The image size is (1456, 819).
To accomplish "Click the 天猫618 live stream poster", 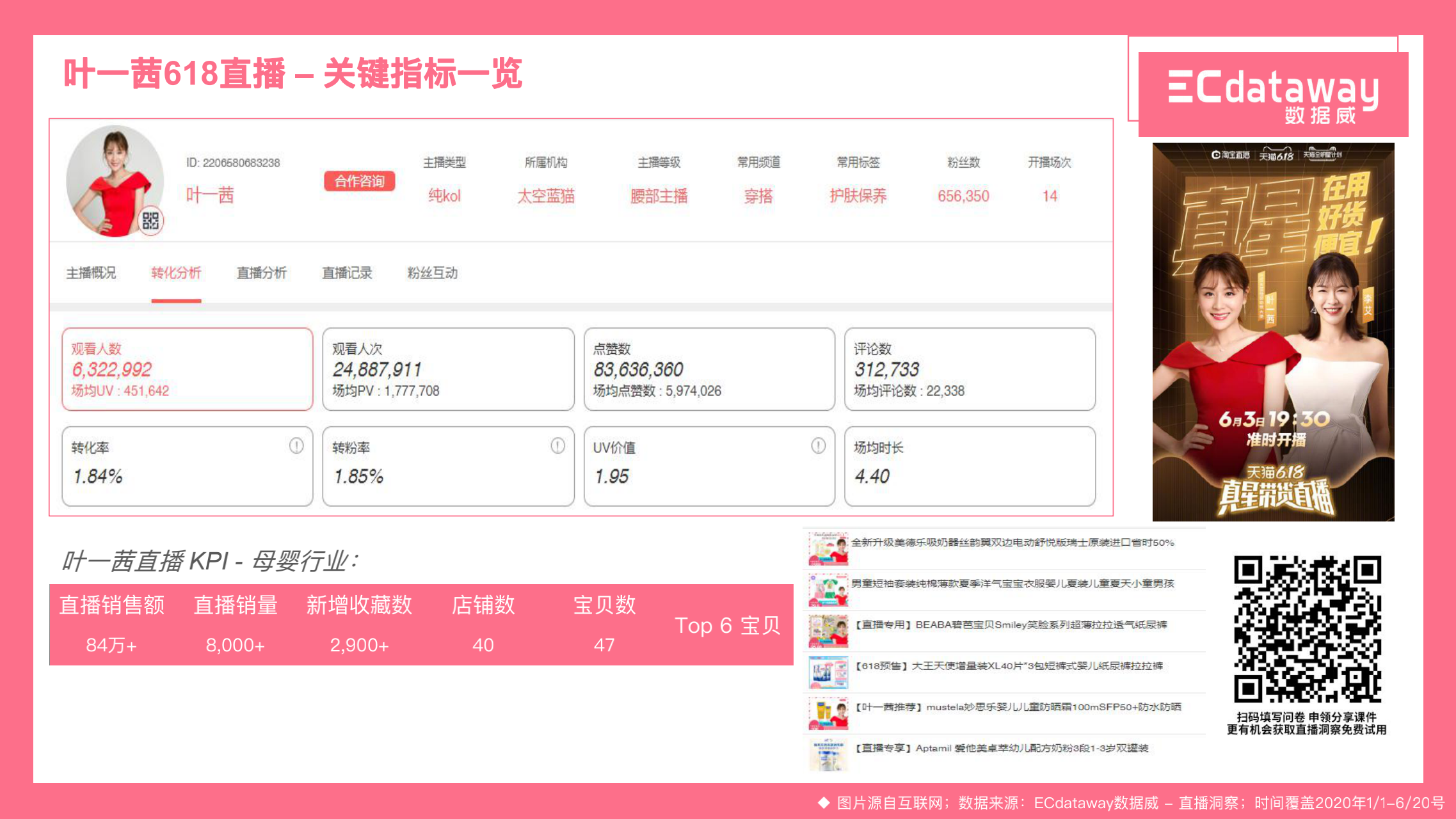I will (x=1273, y=332).
